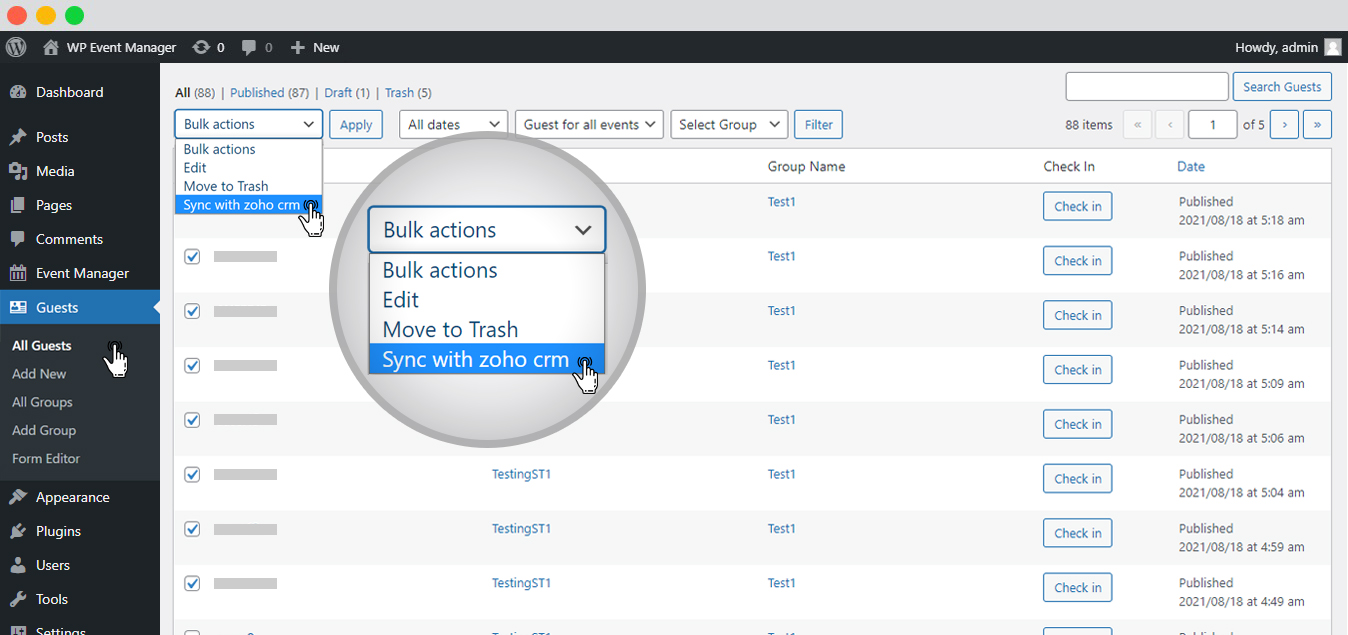Click the WordPress logo icon
The height and width of the screenshot is (635, 1348).
coord(16,47)
